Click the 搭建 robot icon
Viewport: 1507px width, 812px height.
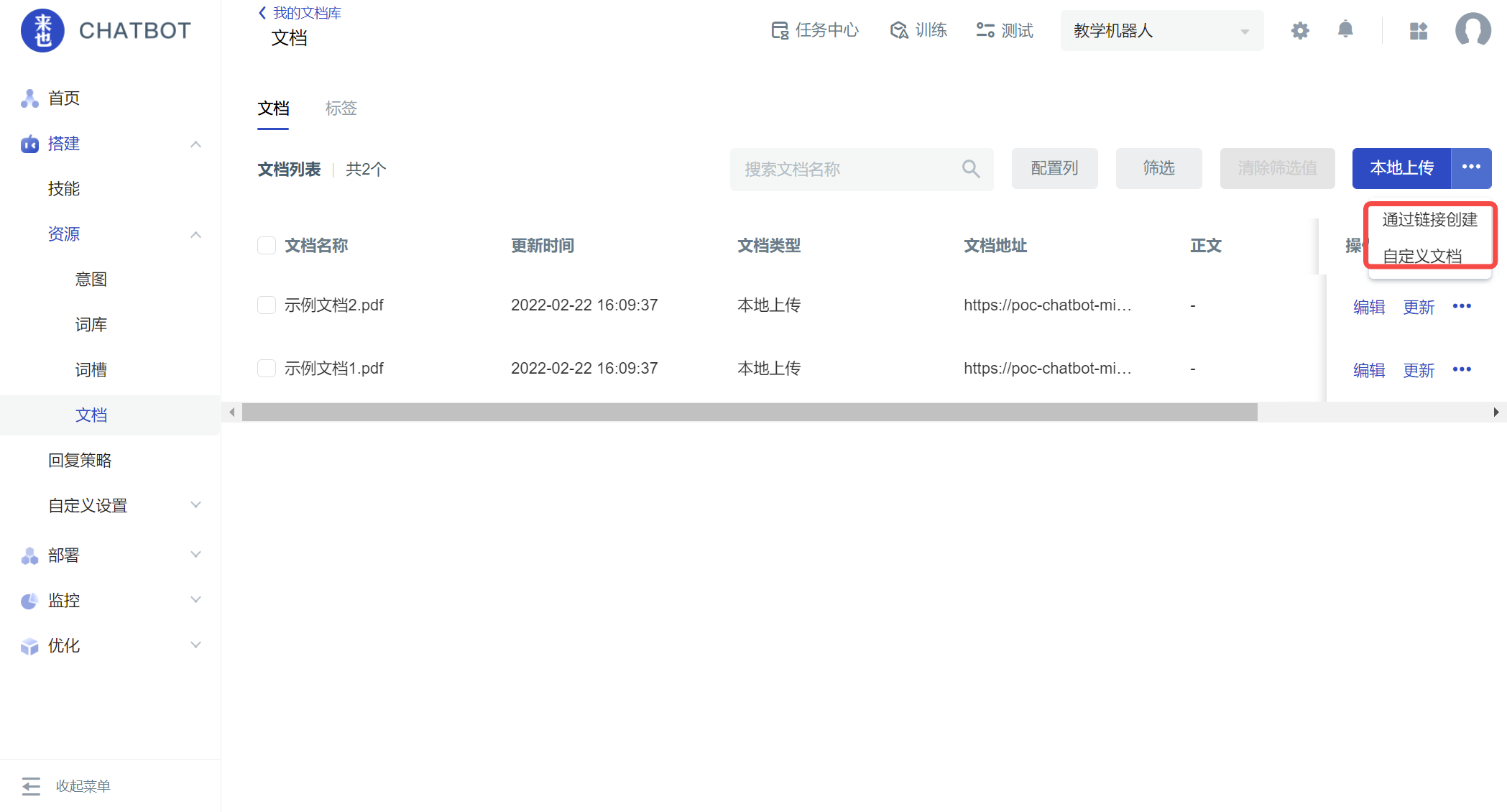[29, 144]
